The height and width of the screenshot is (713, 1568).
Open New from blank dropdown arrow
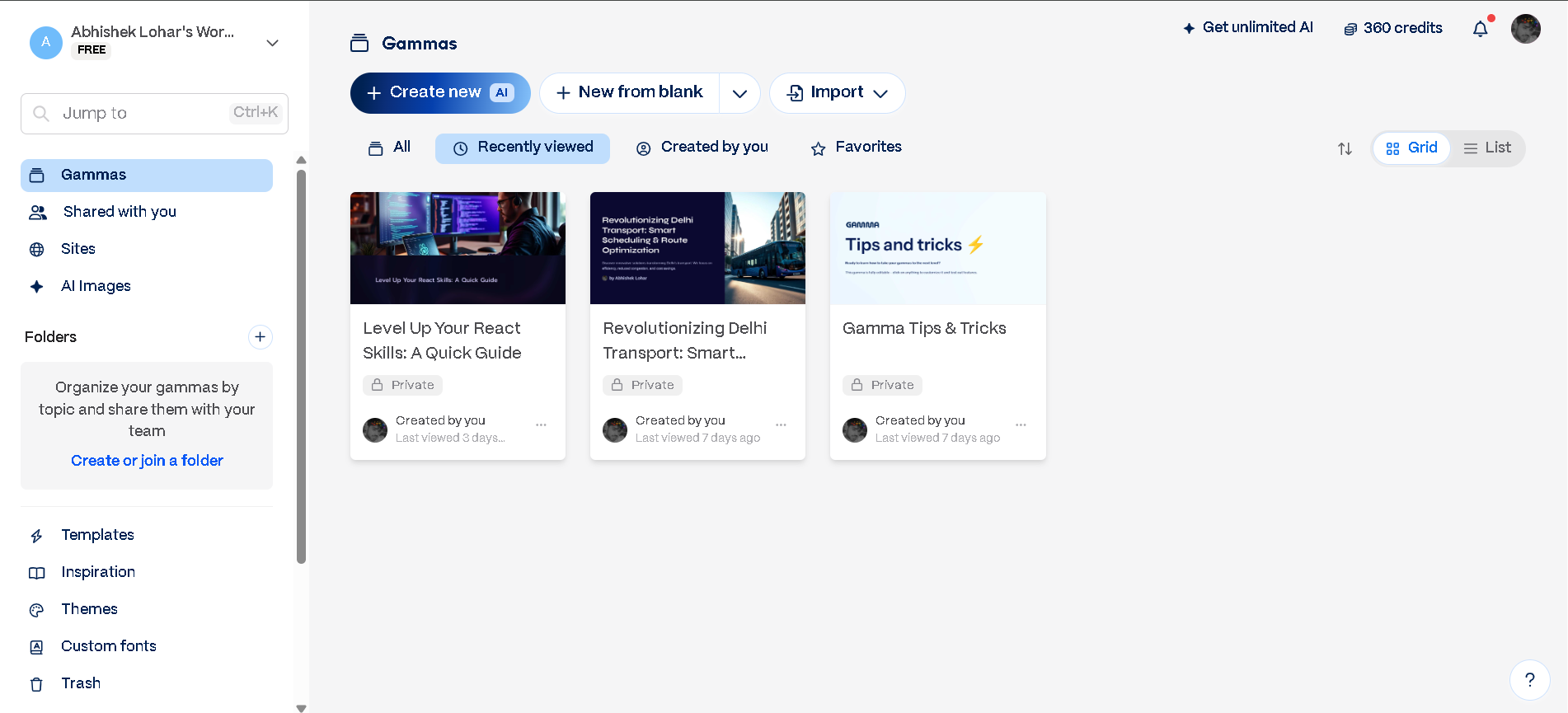739,93
